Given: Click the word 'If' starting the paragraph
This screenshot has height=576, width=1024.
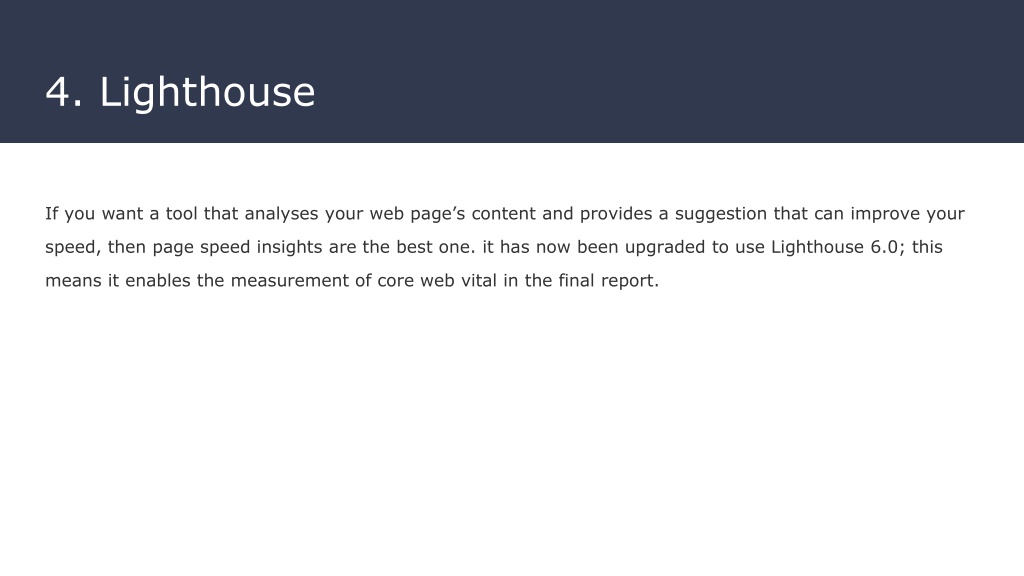Looking at the screenshot, I should click(52, 214).
